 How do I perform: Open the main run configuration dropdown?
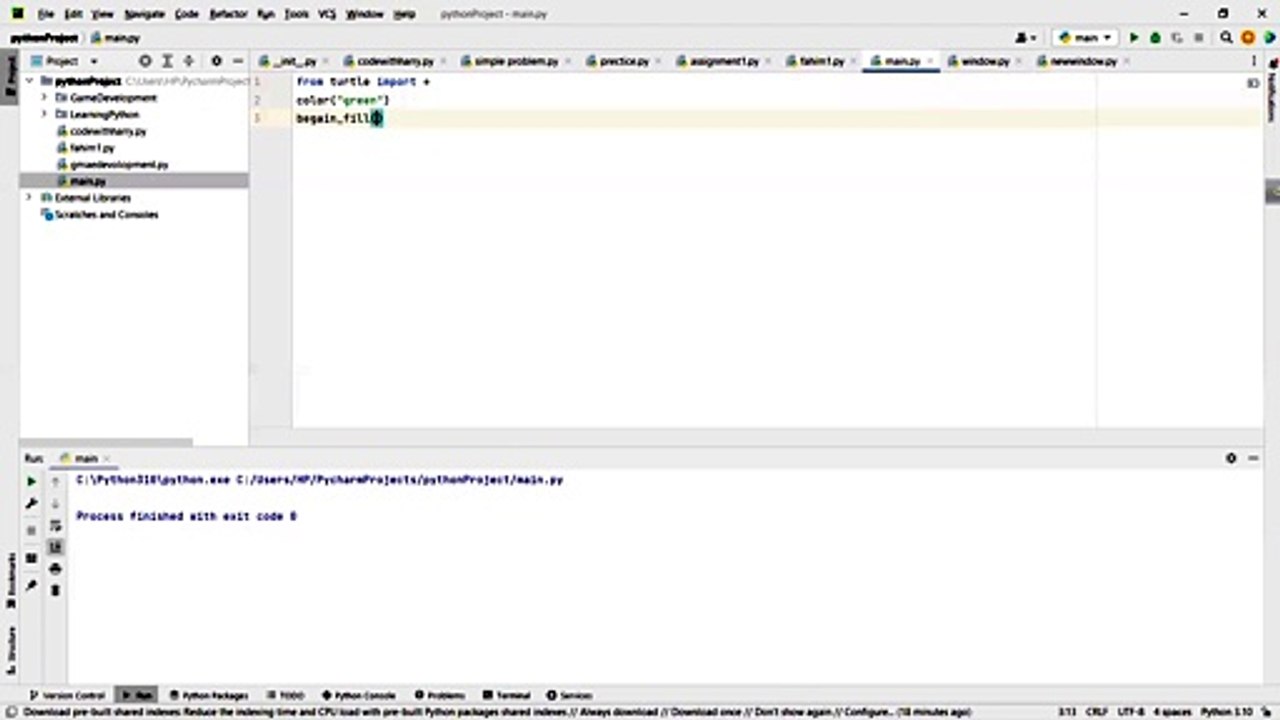(1085, 38)
